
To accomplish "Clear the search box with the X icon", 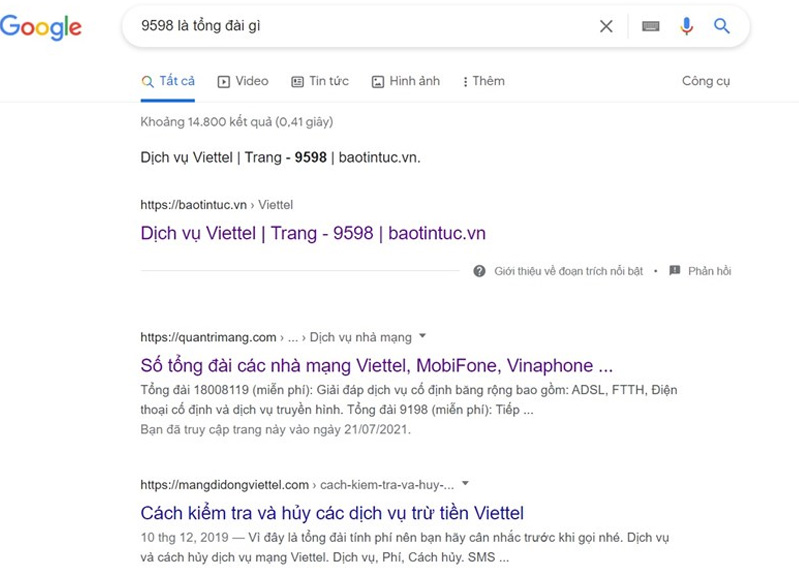I will pos(606,26).
